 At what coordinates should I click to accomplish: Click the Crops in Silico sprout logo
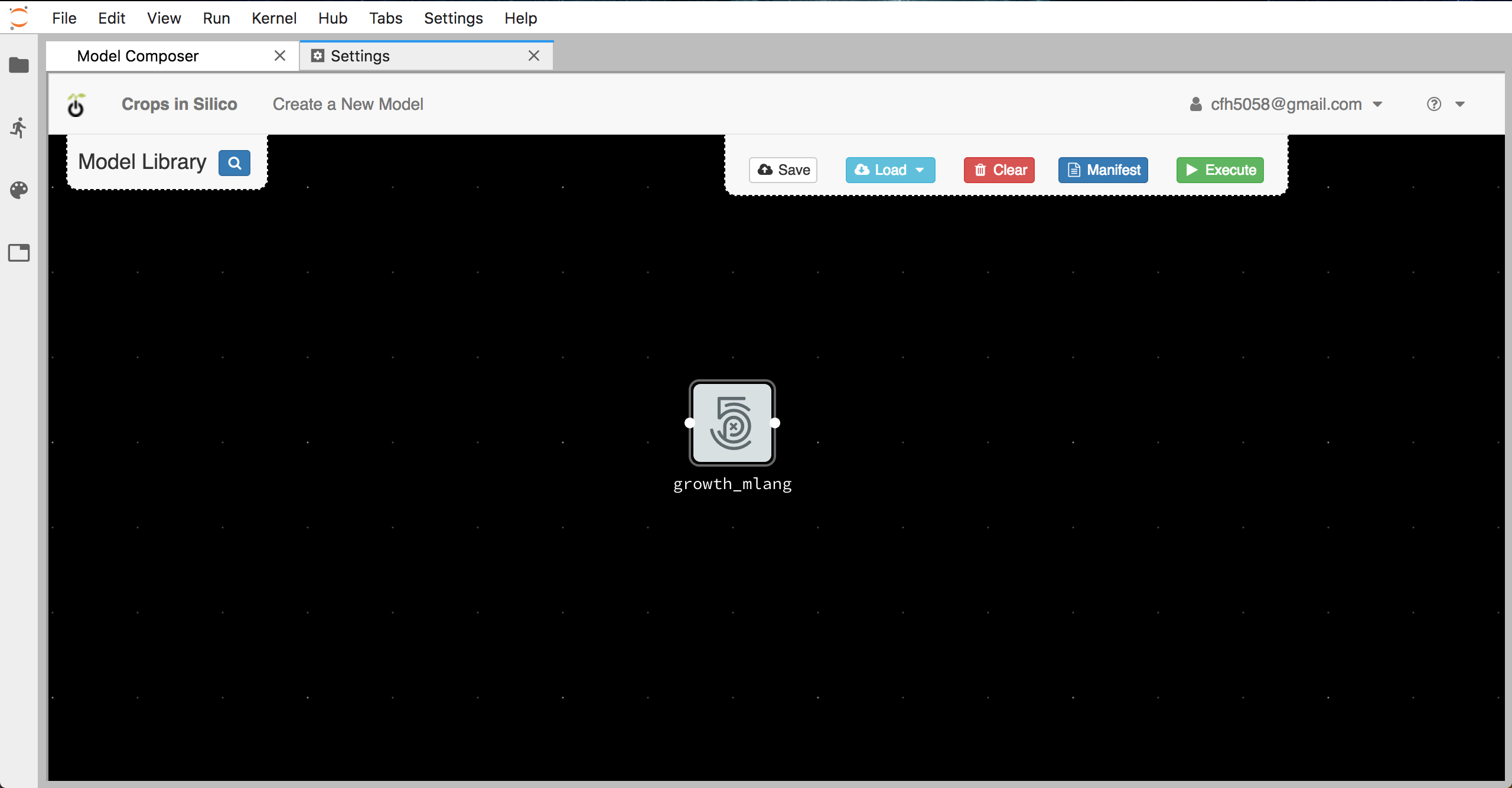(76, 105)
